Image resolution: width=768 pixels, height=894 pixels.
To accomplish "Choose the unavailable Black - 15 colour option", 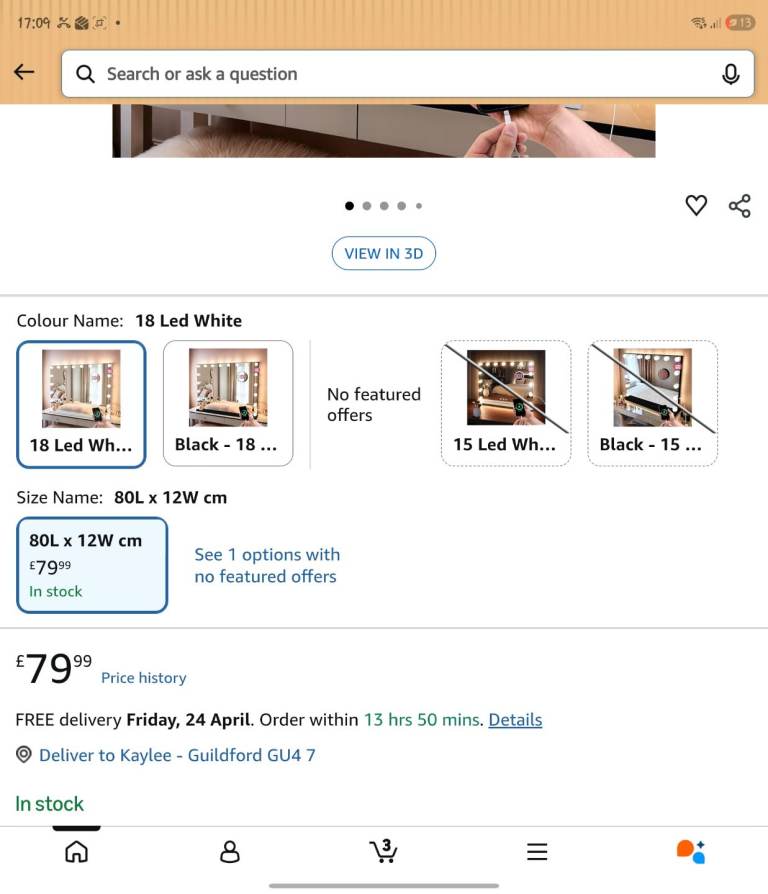I will [652, 404].
